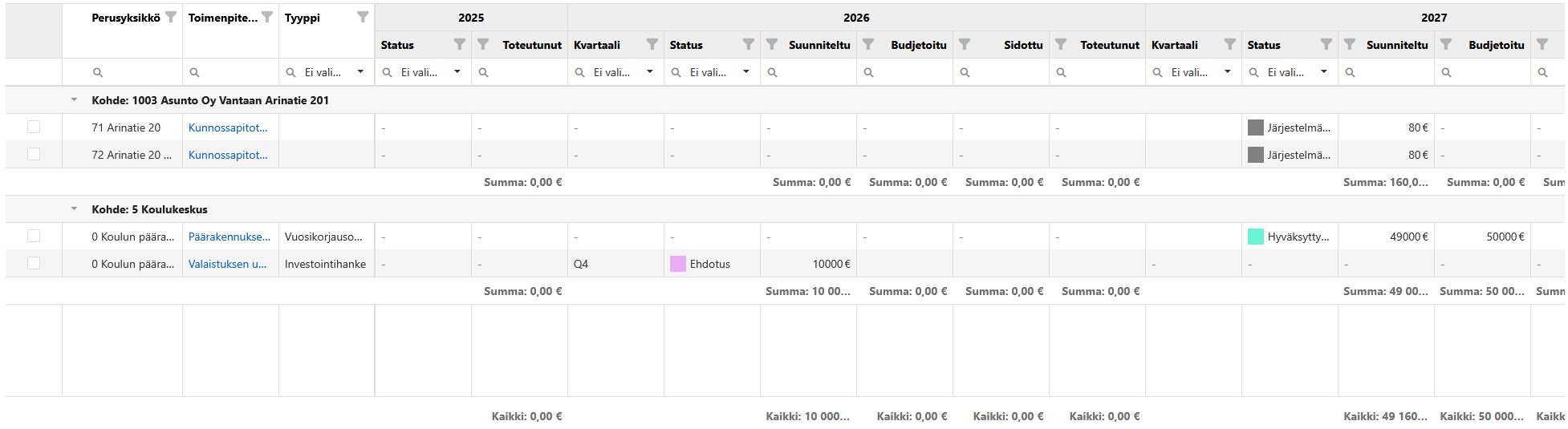The height and width of the screenshot is (429, 1568).
Task: Sort by the 2026 Toteutunut header
Action: (1110, 45)
